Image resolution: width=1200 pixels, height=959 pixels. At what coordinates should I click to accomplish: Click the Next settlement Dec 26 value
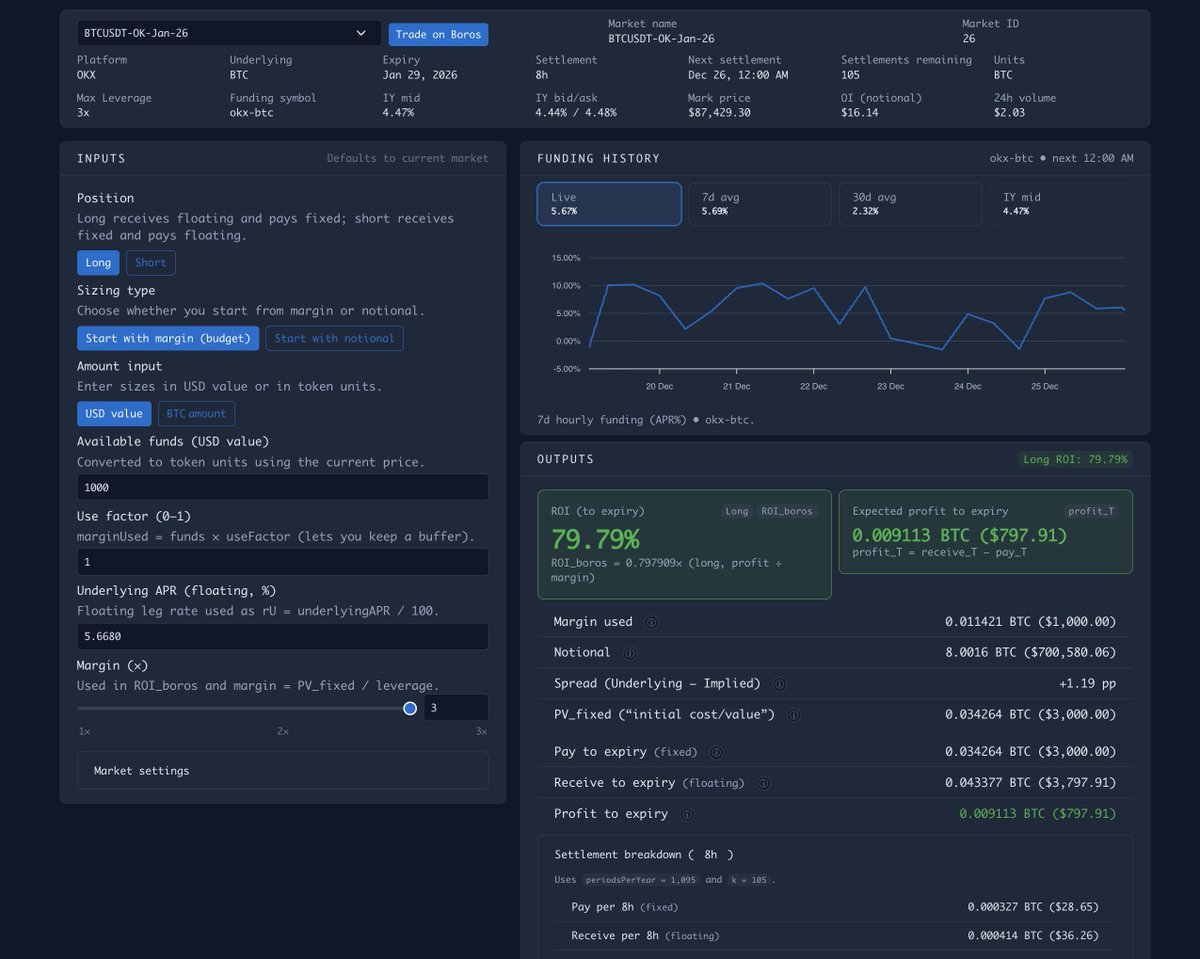738,75
